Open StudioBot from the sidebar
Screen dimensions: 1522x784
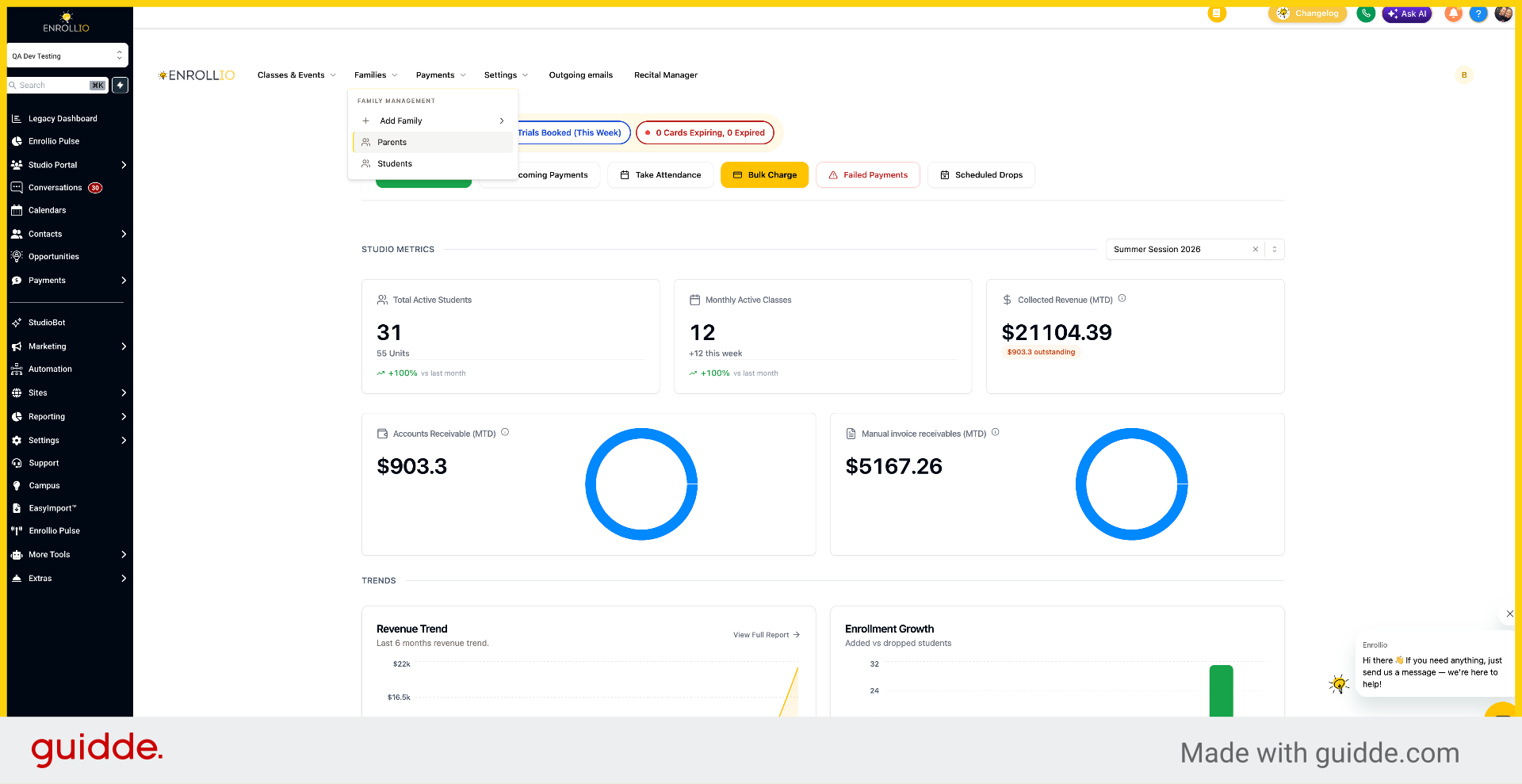tap(47, 323)
